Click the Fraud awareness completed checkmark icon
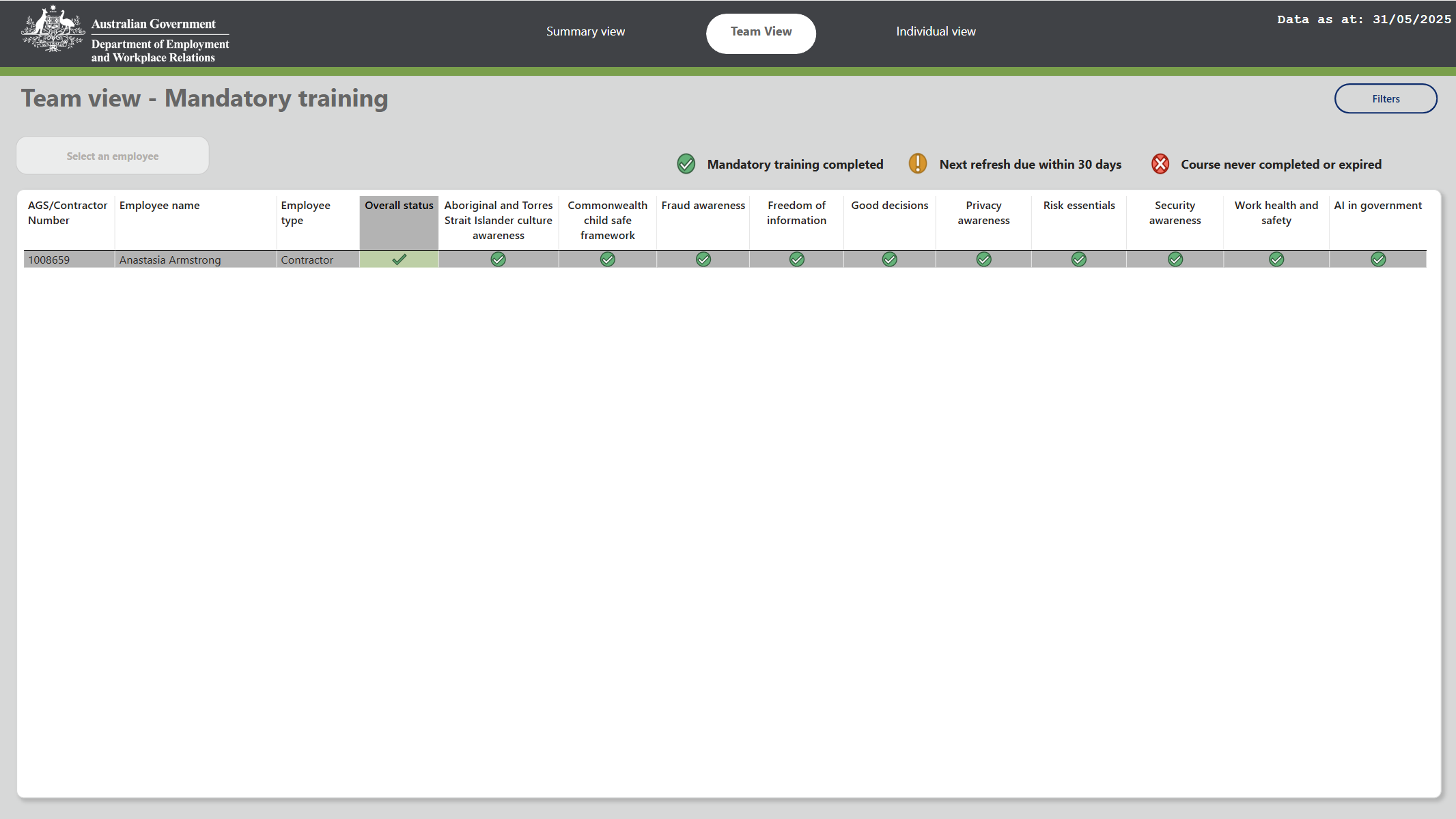Screen dimensions: 1456x819 click(703, 260)
